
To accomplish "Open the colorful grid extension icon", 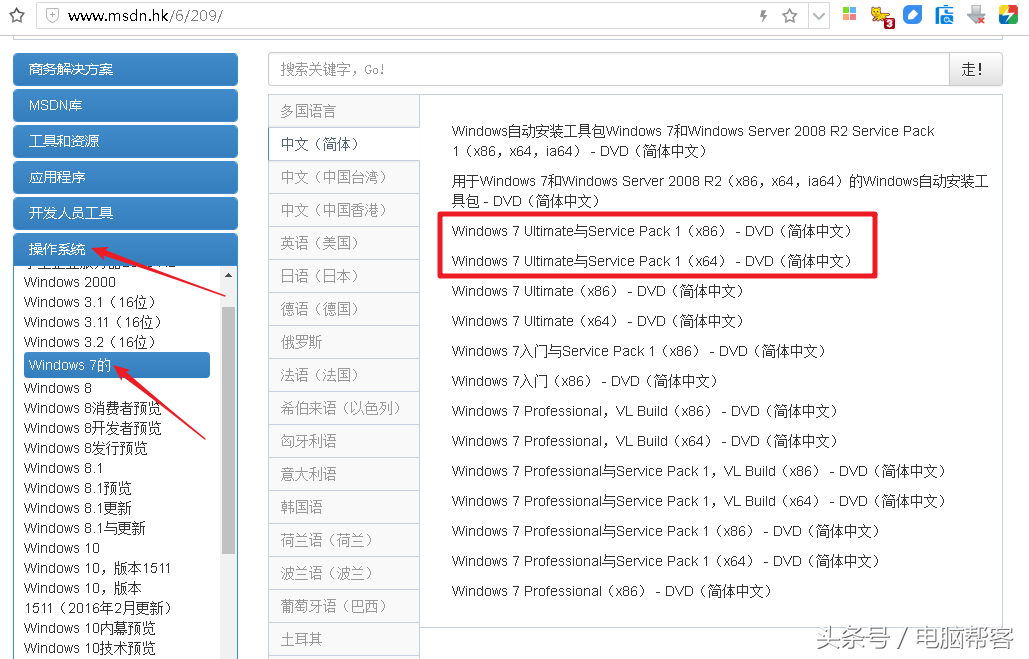I will click(849, 14).
